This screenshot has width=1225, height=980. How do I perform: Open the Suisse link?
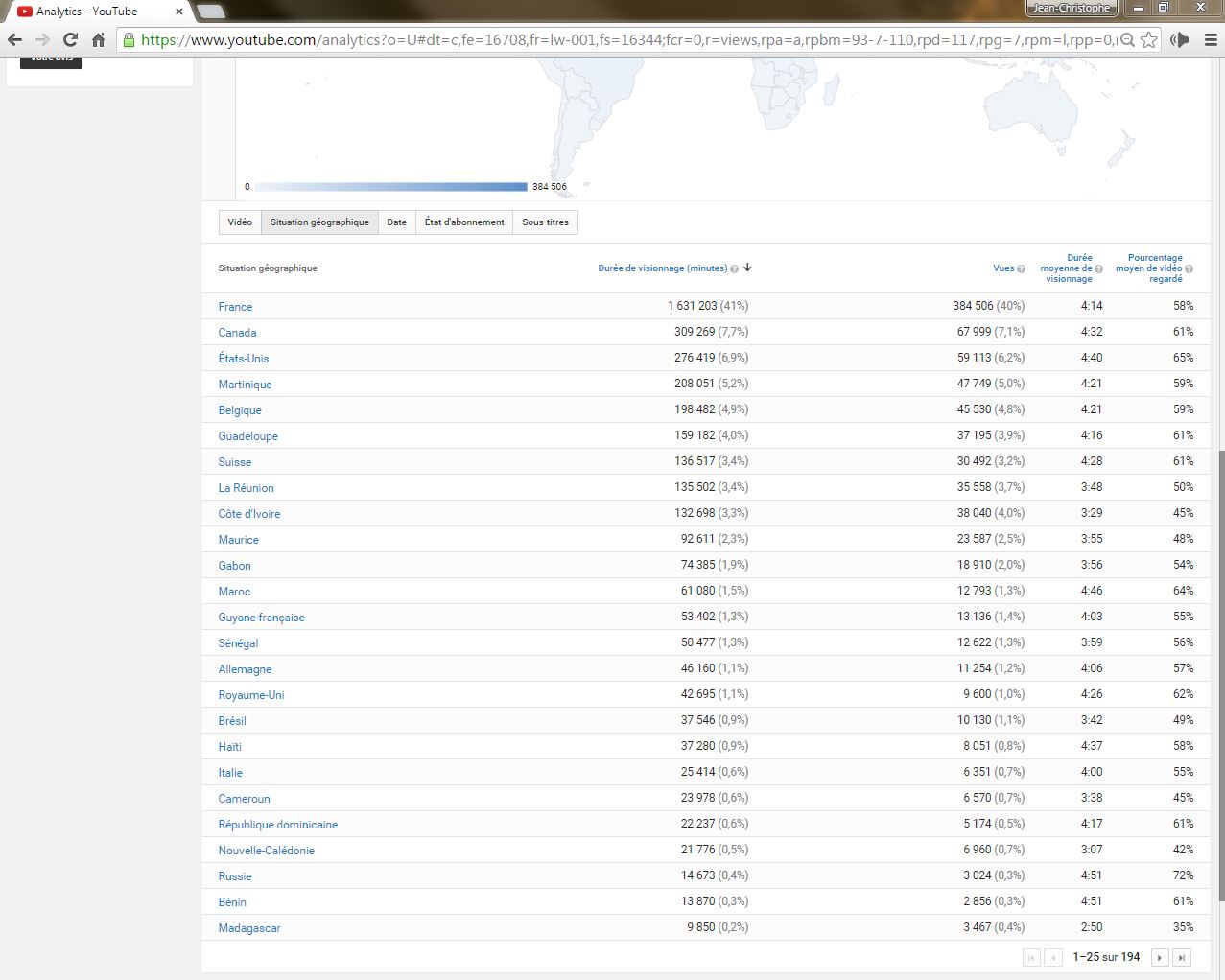[x=234, y=462]
